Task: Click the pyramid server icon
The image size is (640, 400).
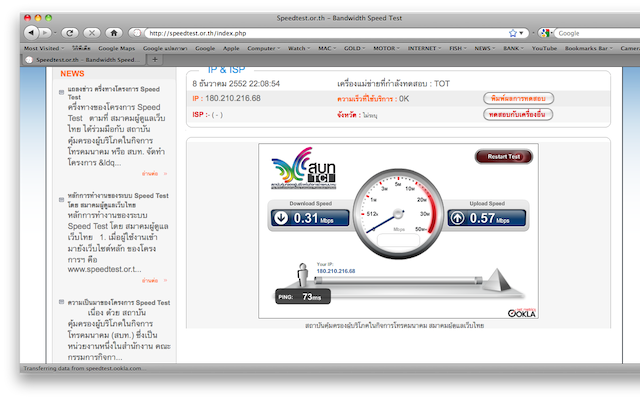Action: [x=497, y=280]
